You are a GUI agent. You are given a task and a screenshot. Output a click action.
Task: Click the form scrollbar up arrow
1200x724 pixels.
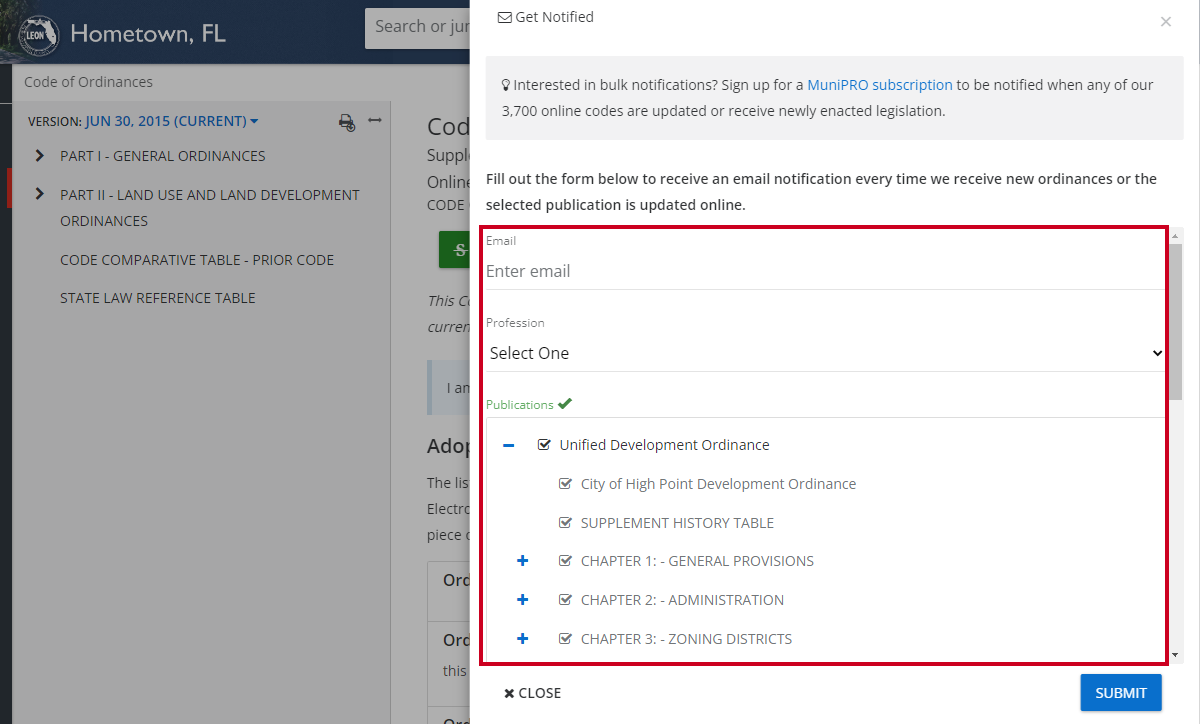tap(1175, 236)
